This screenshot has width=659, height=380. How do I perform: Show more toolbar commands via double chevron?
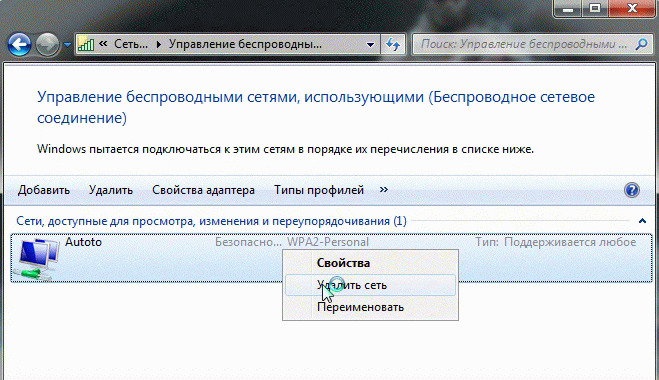(384, 190)
